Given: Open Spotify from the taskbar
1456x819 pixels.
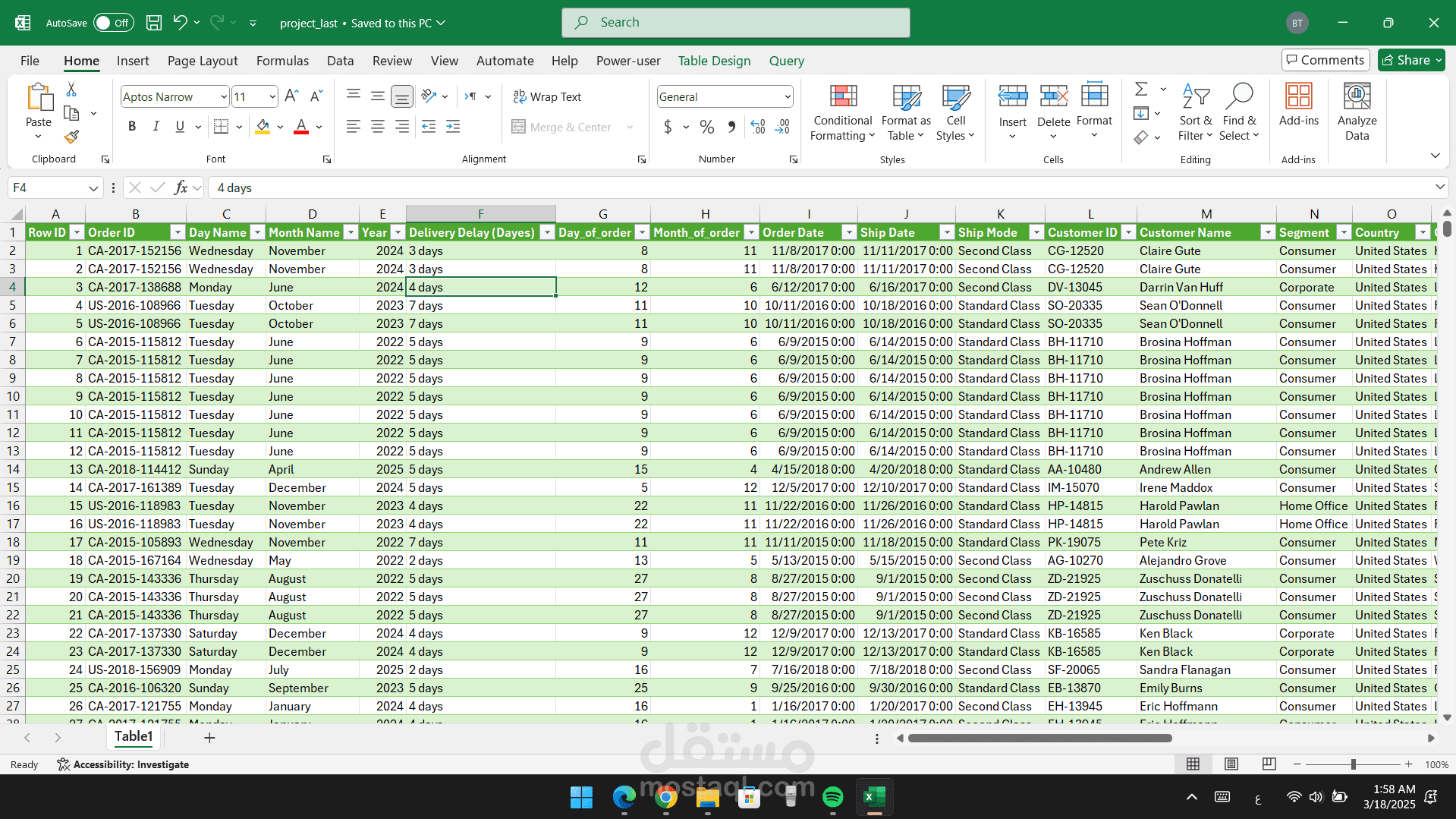Looking at the screenshot, I should tap(832, 797).
